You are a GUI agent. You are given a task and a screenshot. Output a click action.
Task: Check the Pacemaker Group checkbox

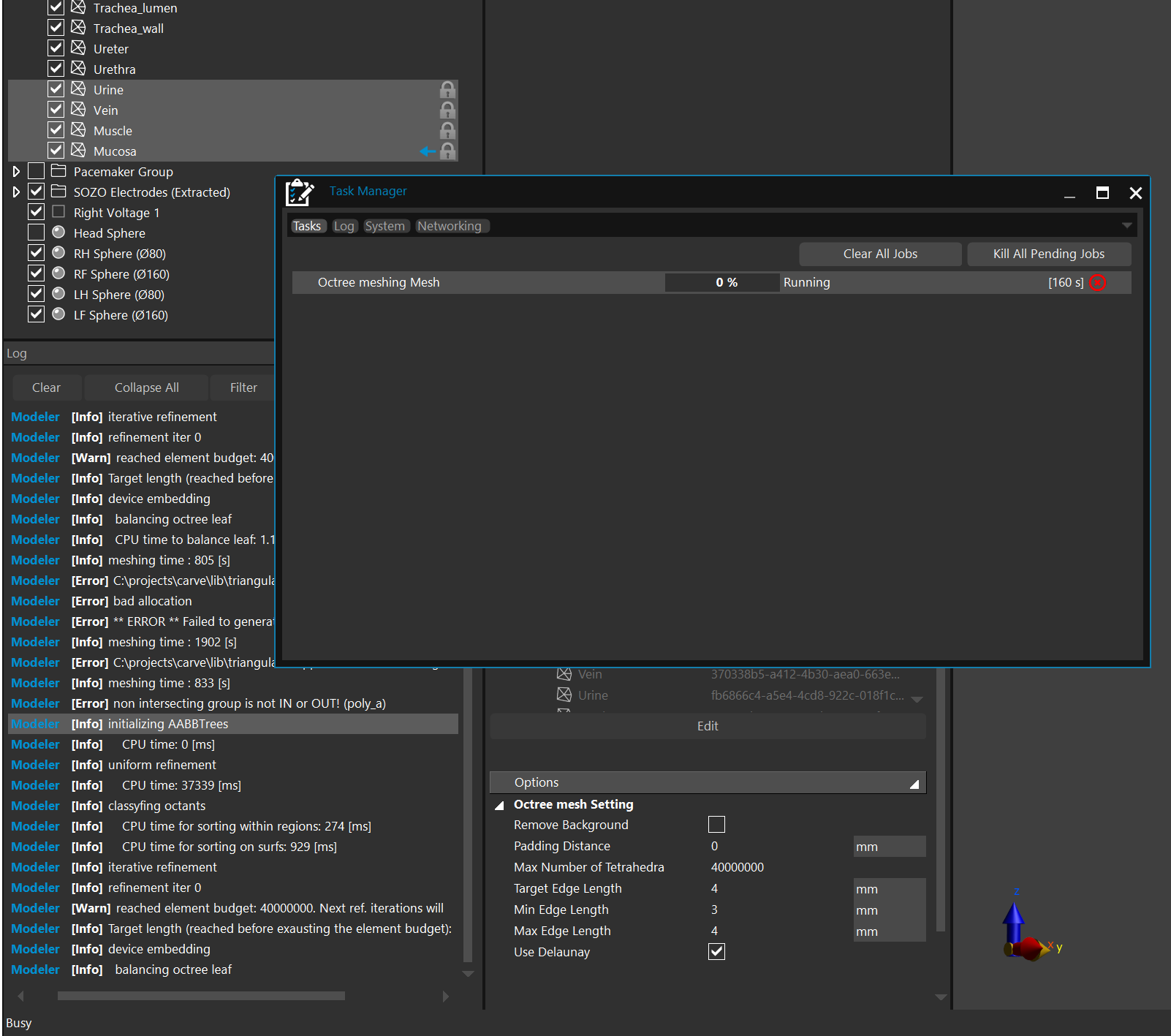point(36,171)
